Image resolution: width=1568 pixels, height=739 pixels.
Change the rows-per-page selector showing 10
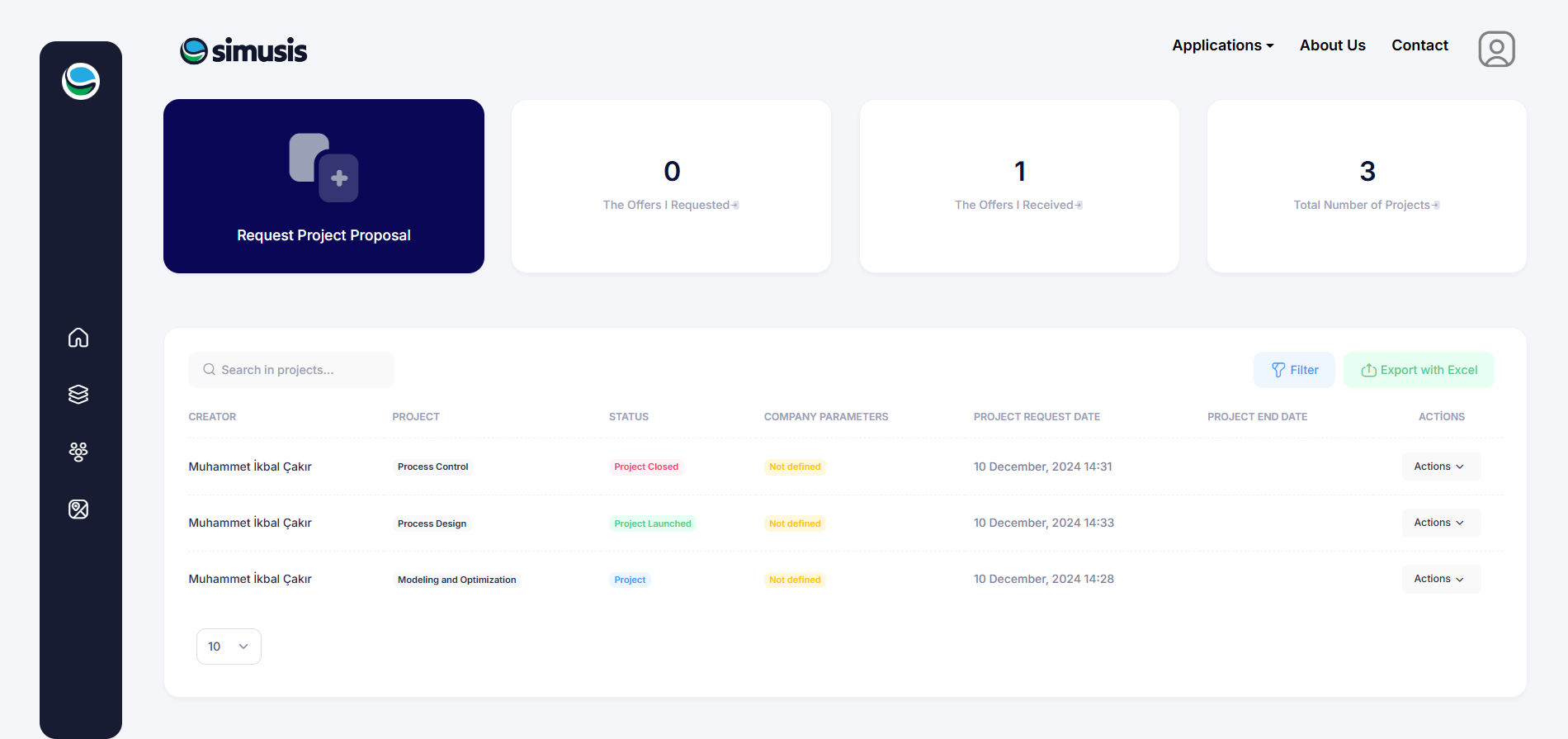[x=229, y=647]
